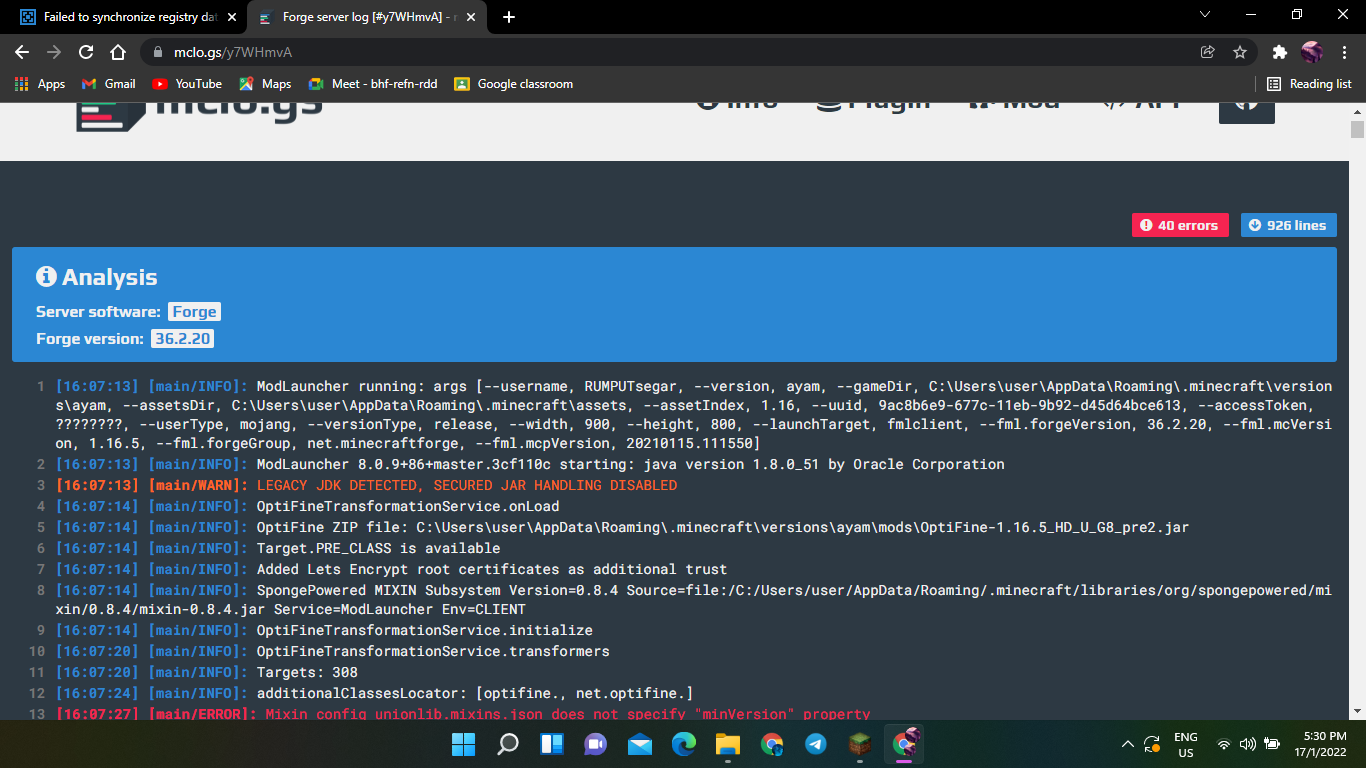Open the Chrome three-dot menu
Screen dimensions: 1366x768
1345,52
